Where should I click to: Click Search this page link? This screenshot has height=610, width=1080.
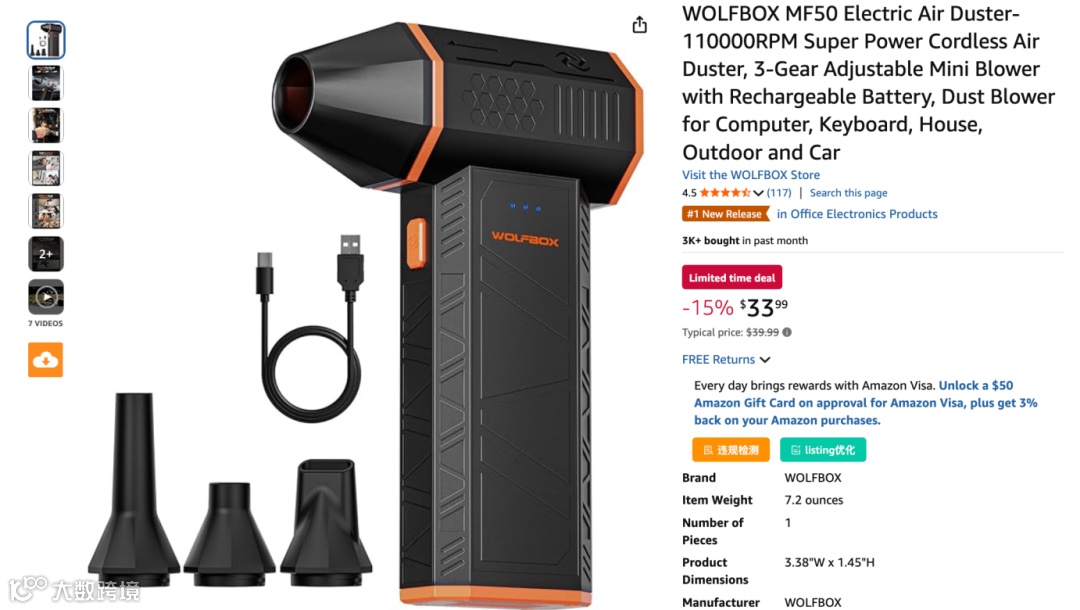[x=848, y=193]
